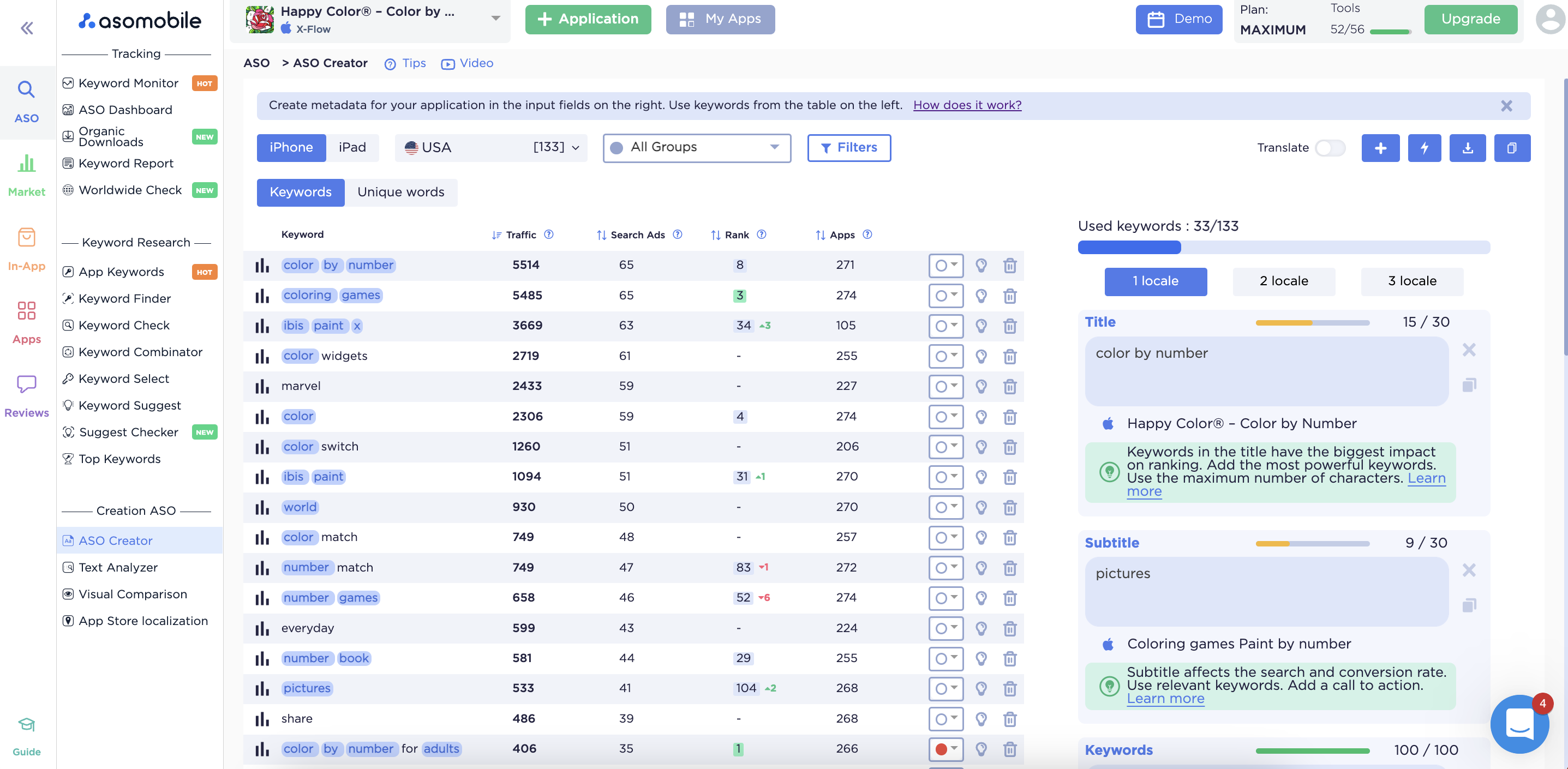Image resolution: width=1568 pixels, height=769 pixels.
Task: Click the Upgrade button
Action: 1470,19
